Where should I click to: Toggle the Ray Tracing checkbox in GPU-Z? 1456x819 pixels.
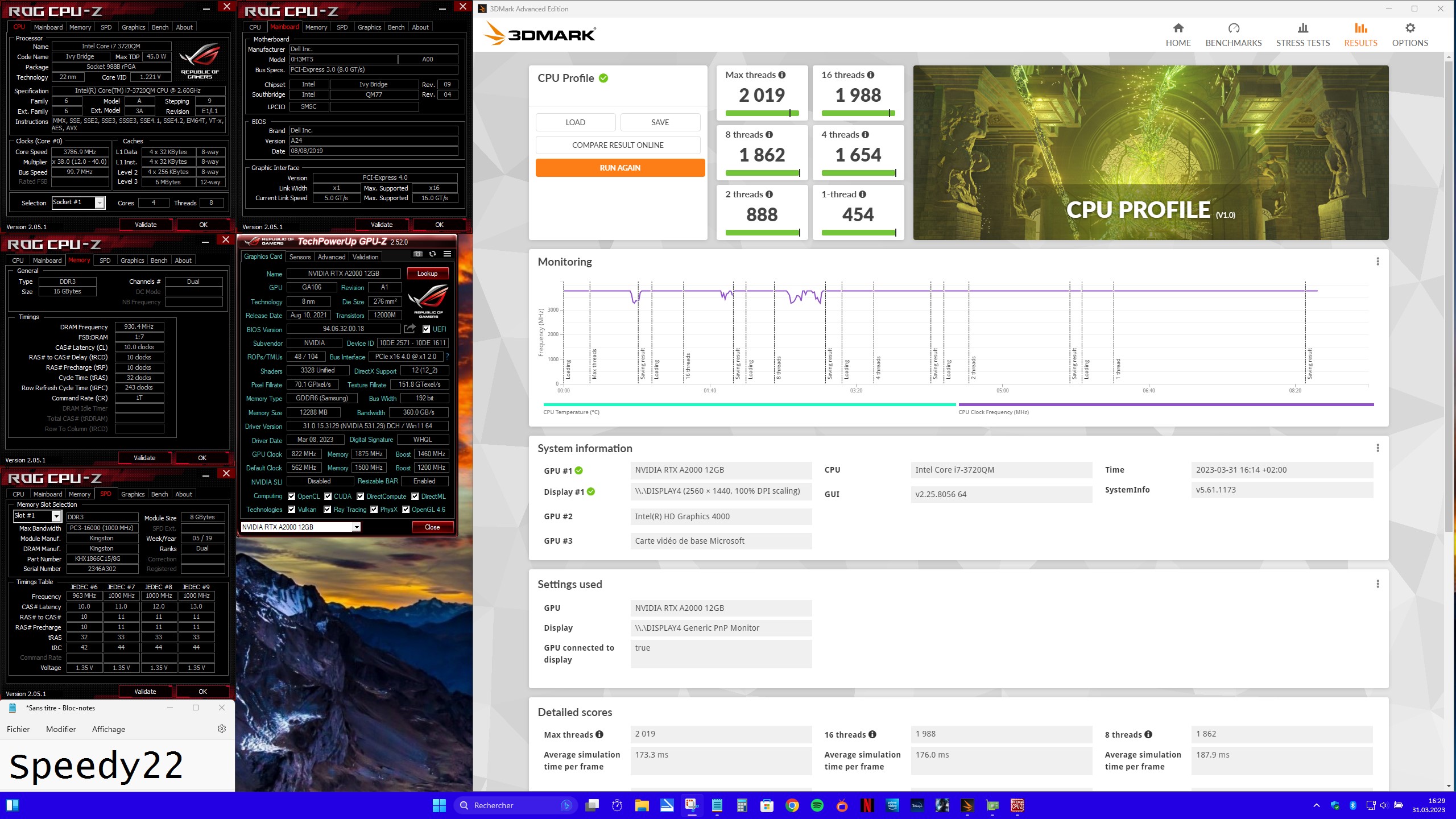(x=328, y=510)
